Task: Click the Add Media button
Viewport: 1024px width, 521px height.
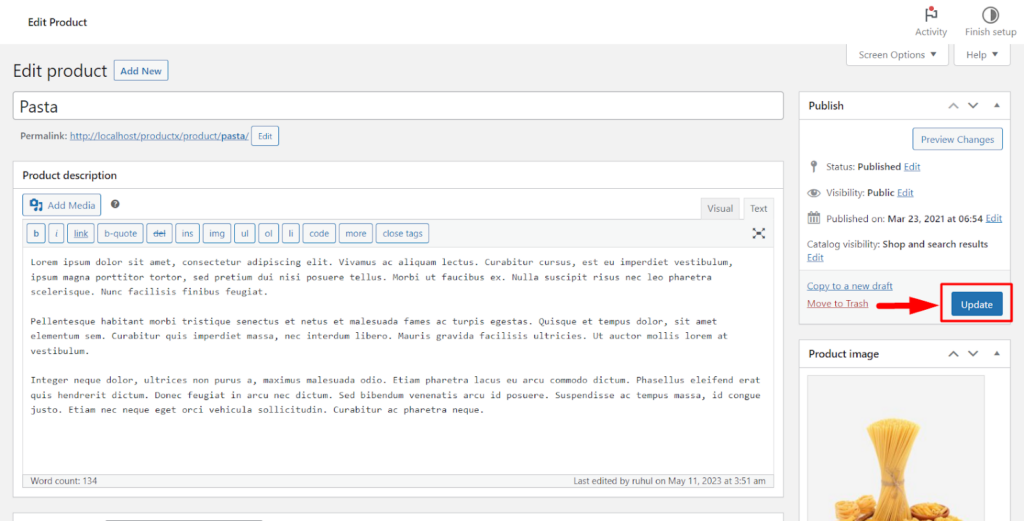Action: click(61, 205)
